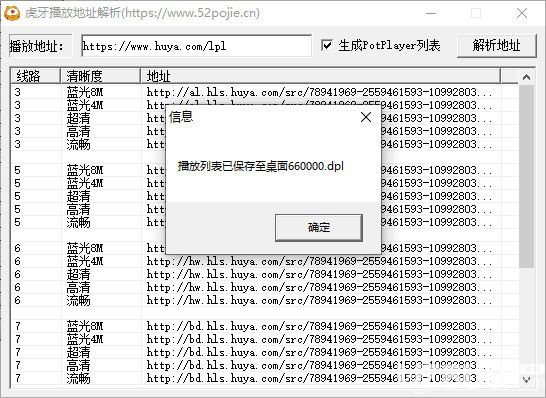Select 流畅 in the line 5 group
The image size is (546, 398).
tap(78, 223)
